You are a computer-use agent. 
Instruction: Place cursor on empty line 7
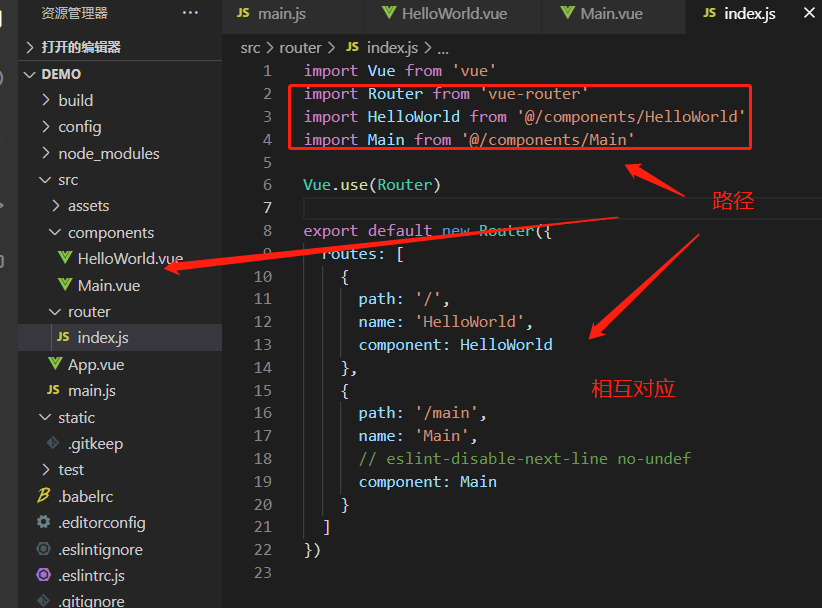562,208
